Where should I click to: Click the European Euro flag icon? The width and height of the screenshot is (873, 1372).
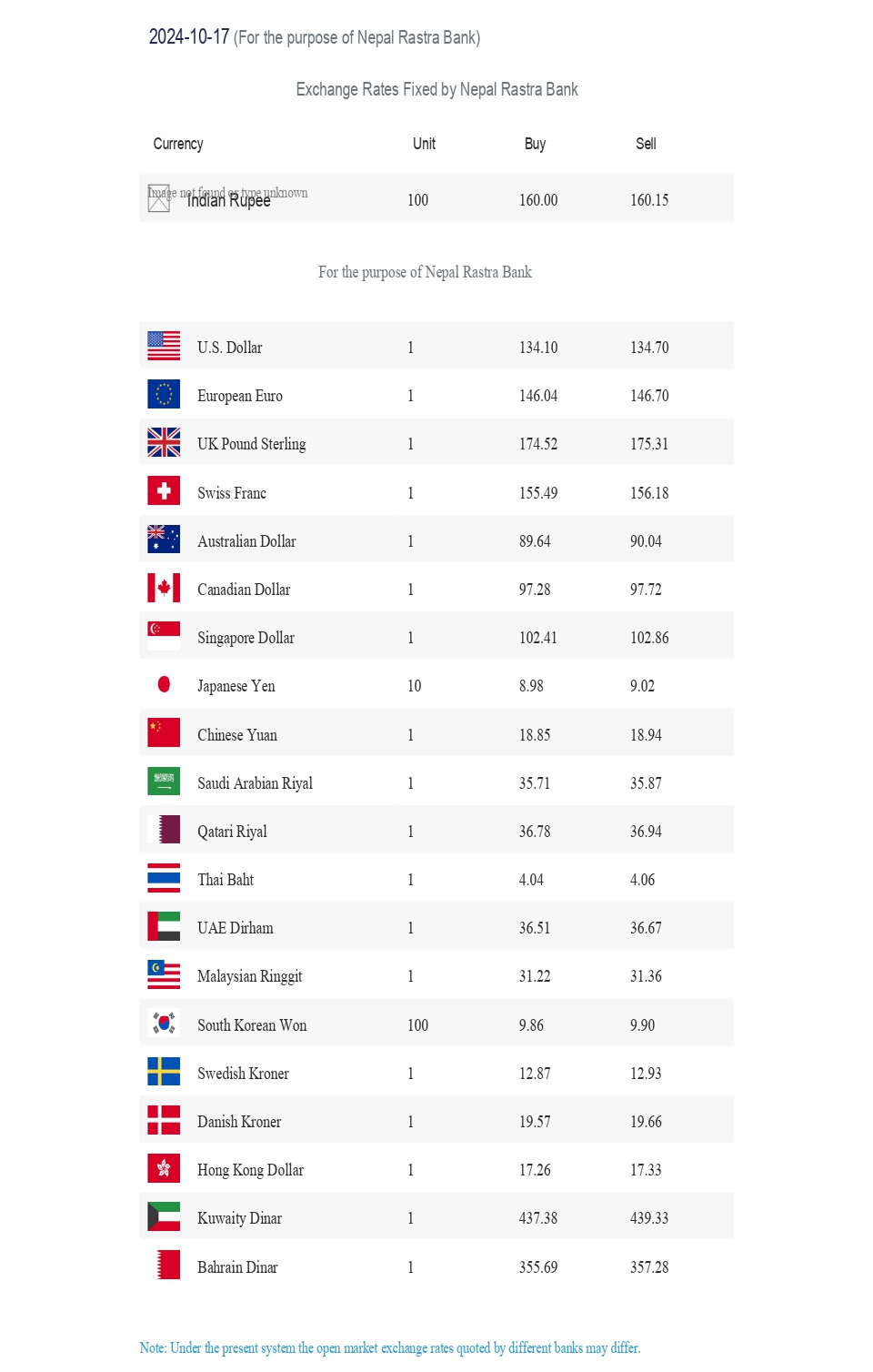coord(164,394)
